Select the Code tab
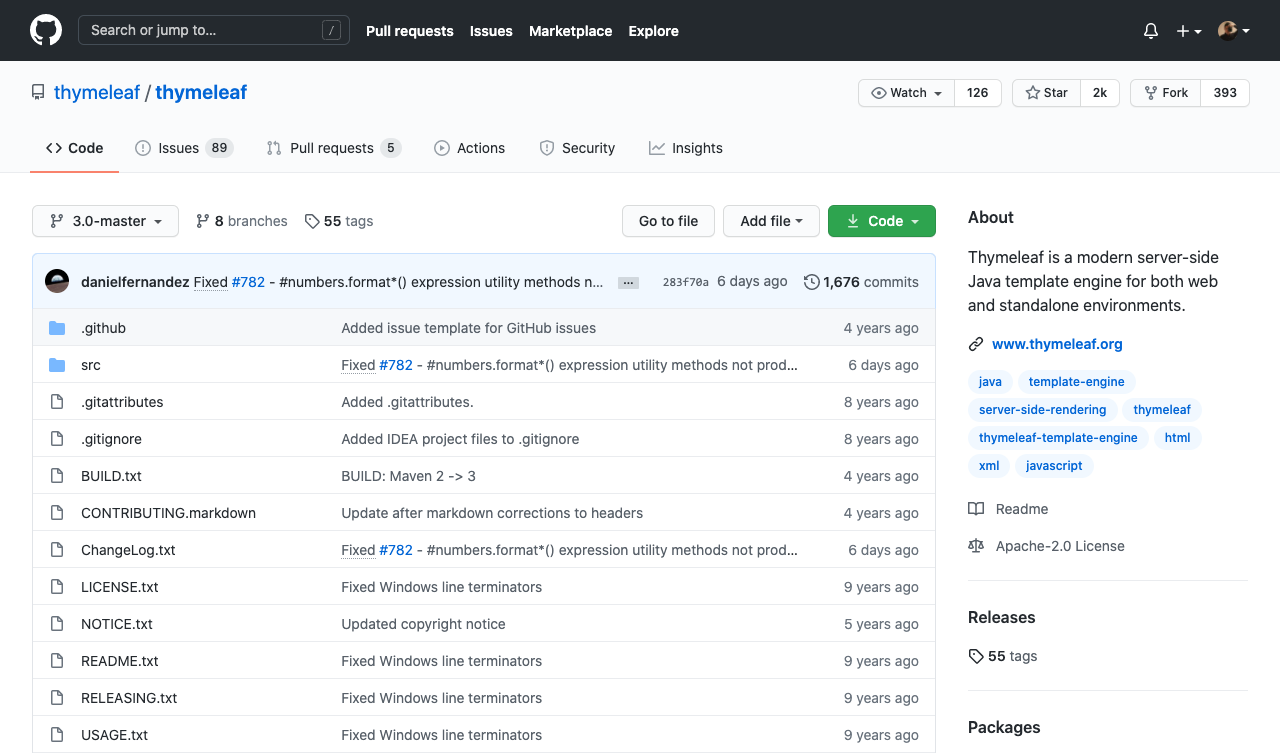This screenshot has width=1280, height=753. (75, 148)
